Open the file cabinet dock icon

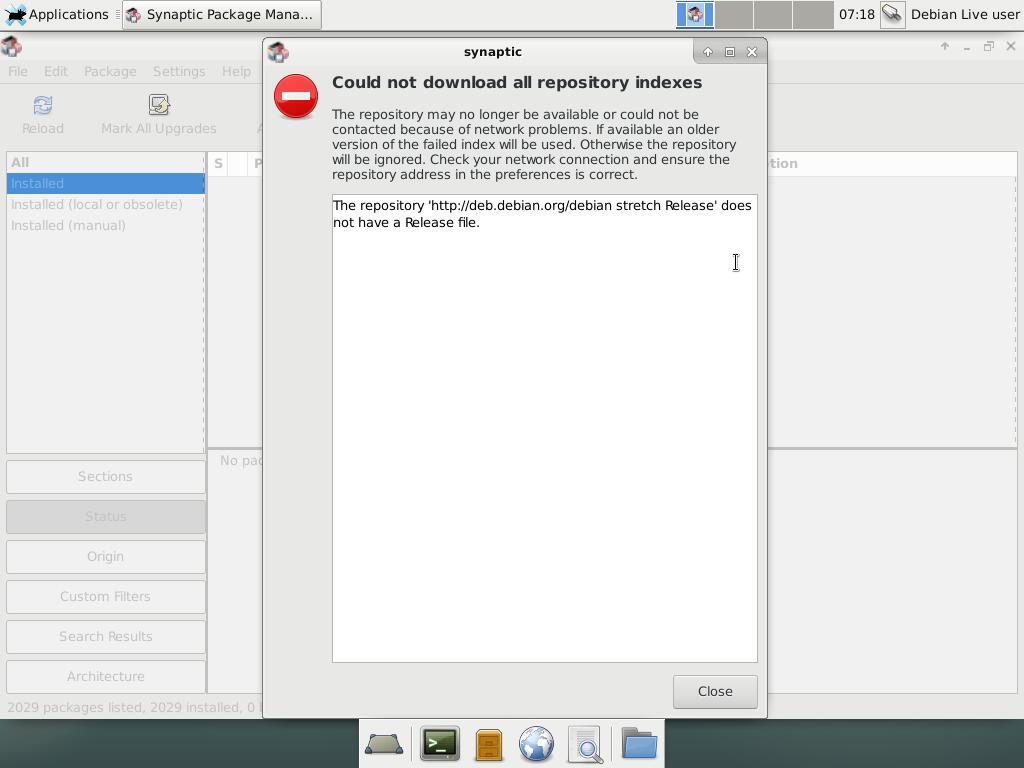(488, 744)
